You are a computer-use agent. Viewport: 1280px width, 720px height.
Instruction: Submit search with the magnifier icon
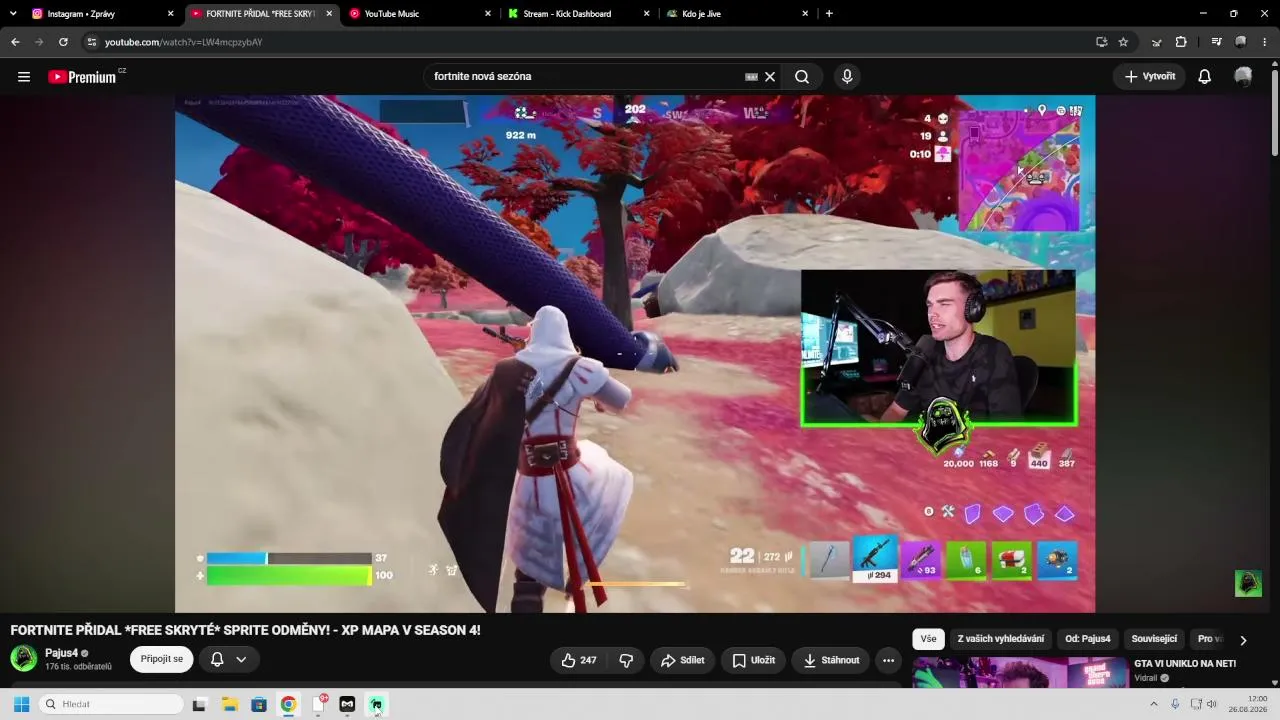[x=802, y=77]
